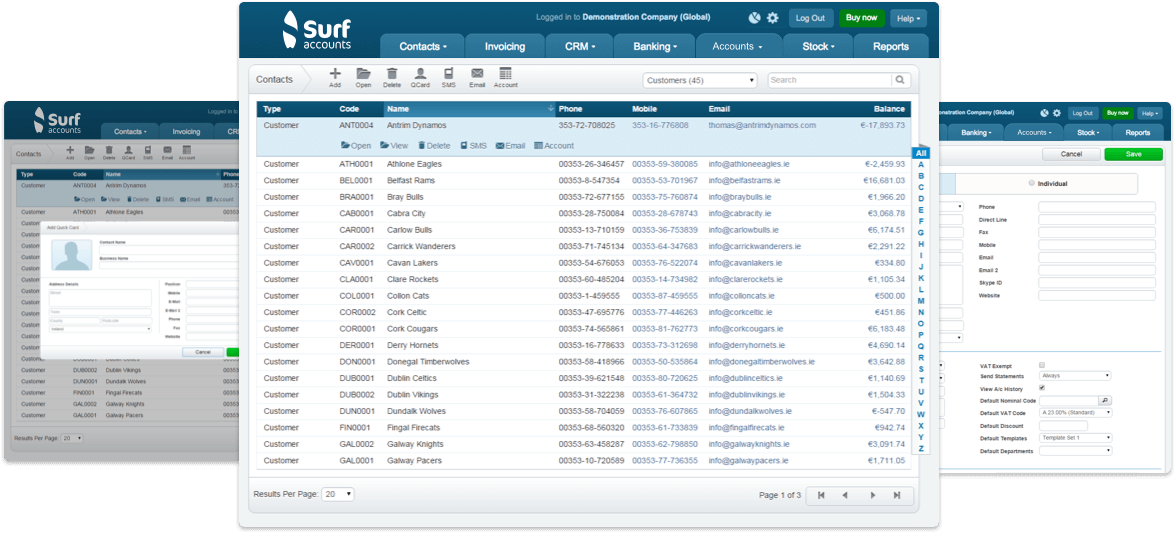Click Email in the Antrim Dynamos row actions
The width and height of the screenshot is (1175, 533).
(x=510, y=145)
